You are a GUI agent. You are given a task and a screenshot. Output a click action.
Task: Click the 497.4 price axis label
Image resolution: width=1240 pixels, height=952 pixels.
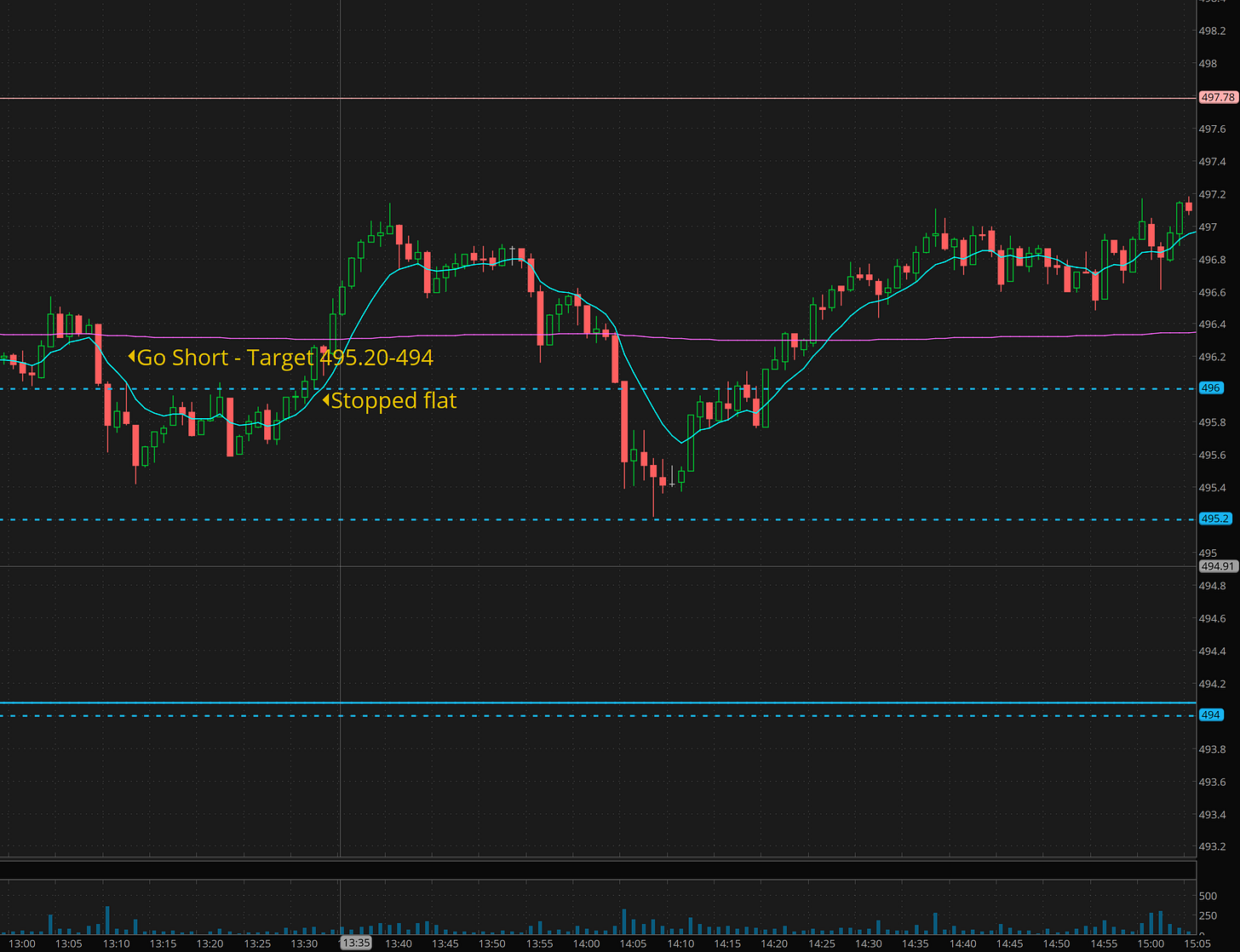(x=1212, y=162)
